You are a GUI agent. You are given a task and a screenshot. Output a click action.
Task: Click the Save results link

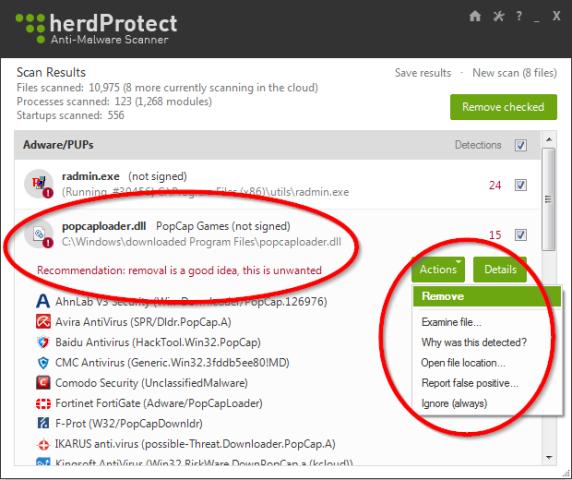coord(423,73)
